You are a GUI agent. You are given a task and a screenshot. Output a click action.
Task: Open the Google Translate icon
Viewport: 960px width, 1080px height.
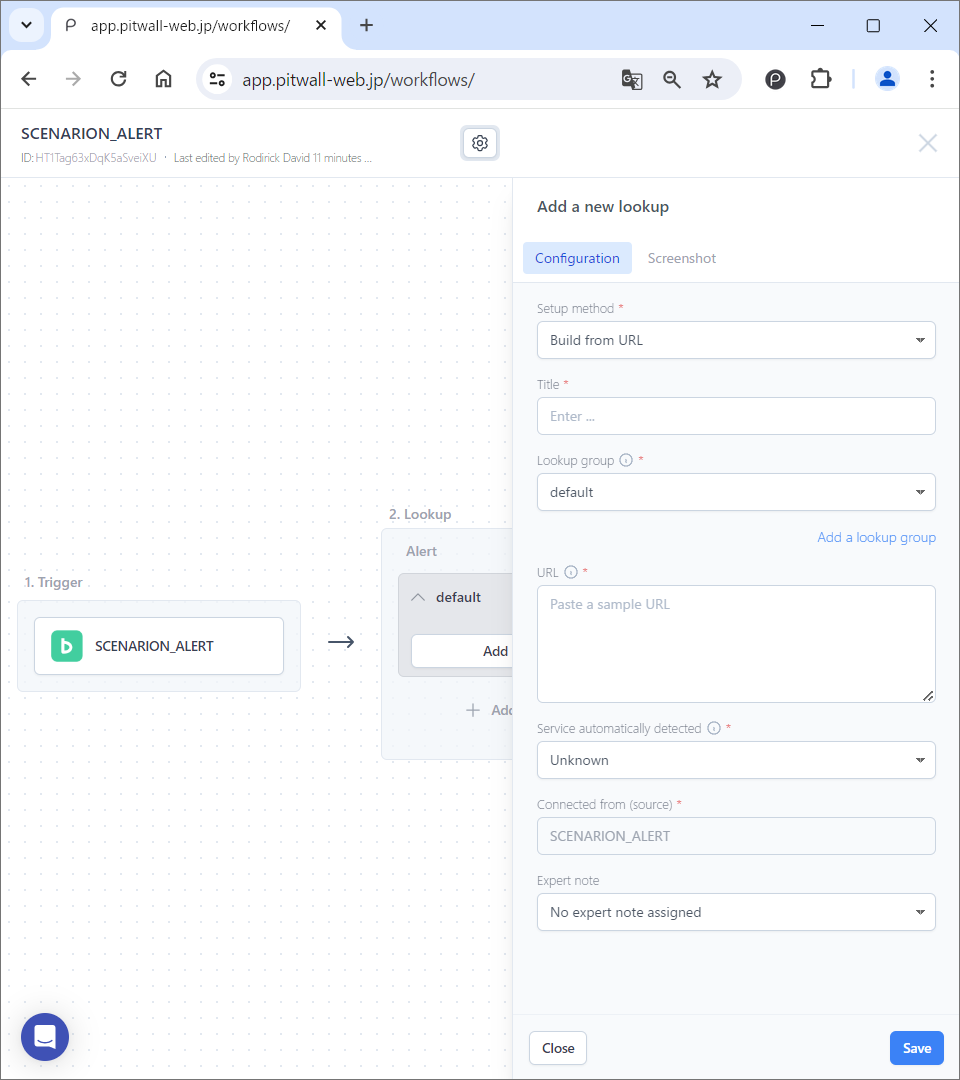pos(632,79)
